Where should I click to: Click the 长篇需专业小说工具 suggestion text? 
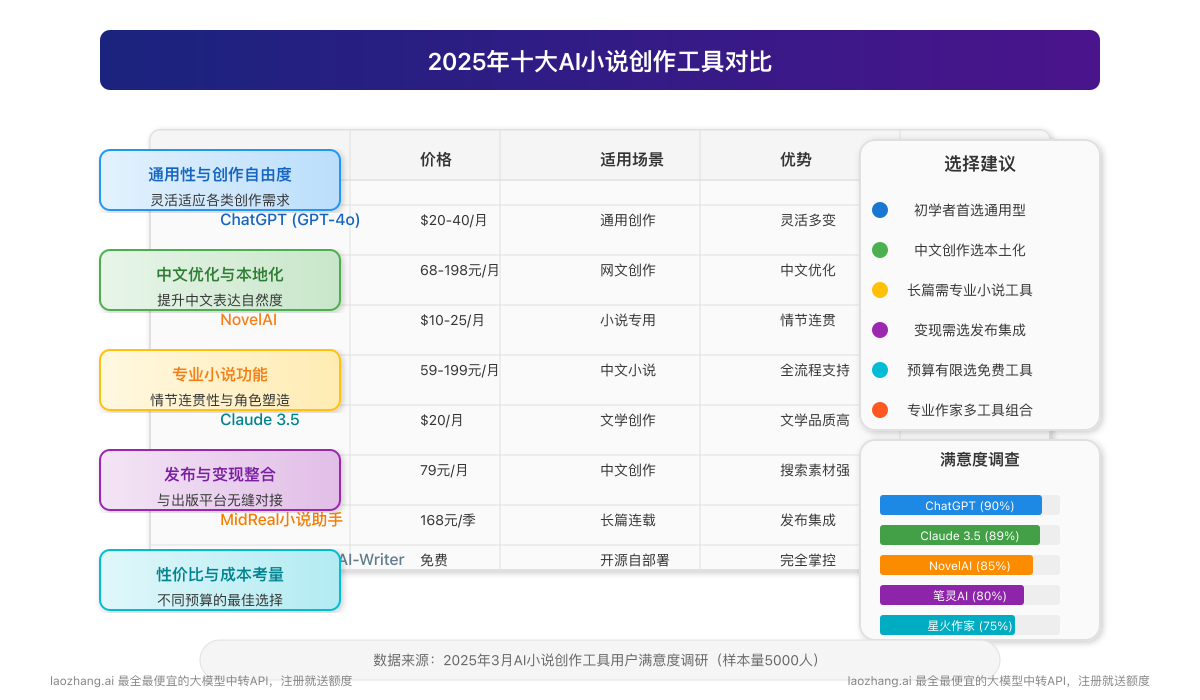[x=970, y=290]
